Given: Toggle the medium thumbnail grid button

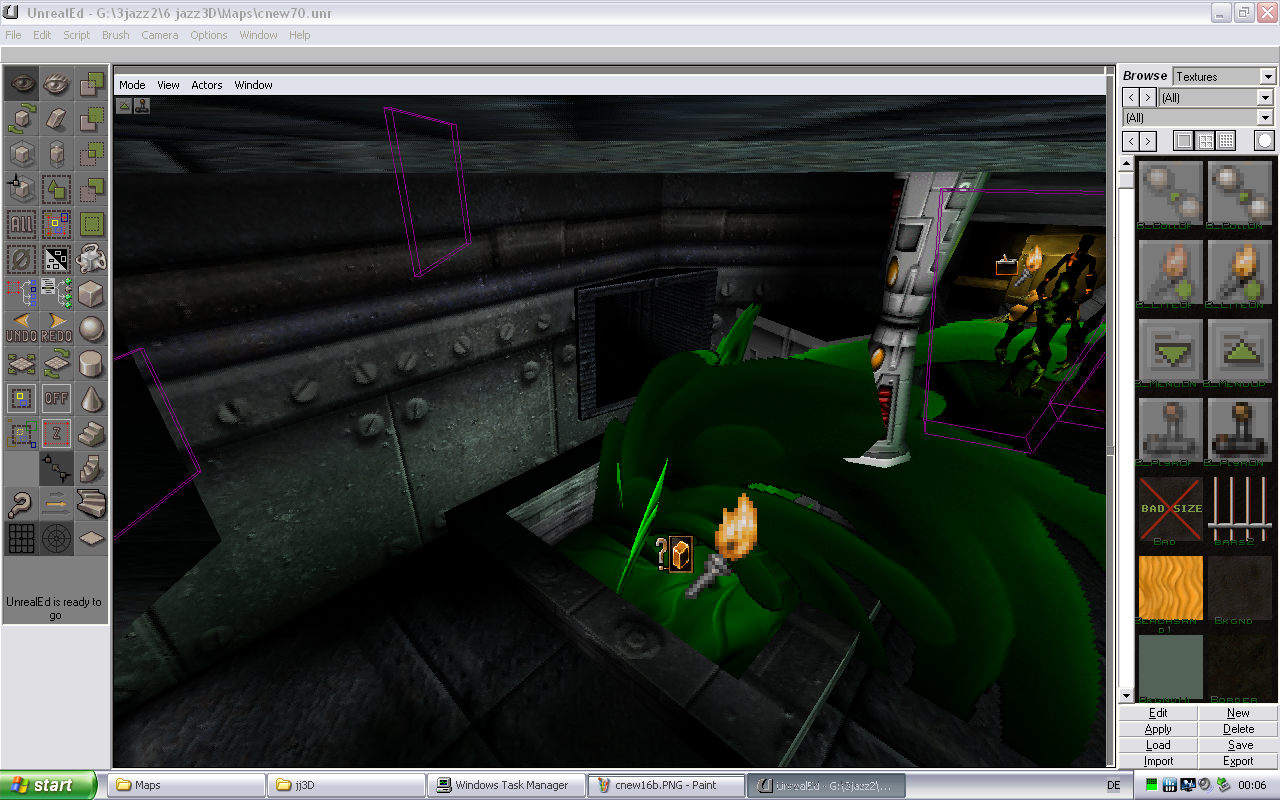Looking at the screenshot, I should (x=1205, y=141).
